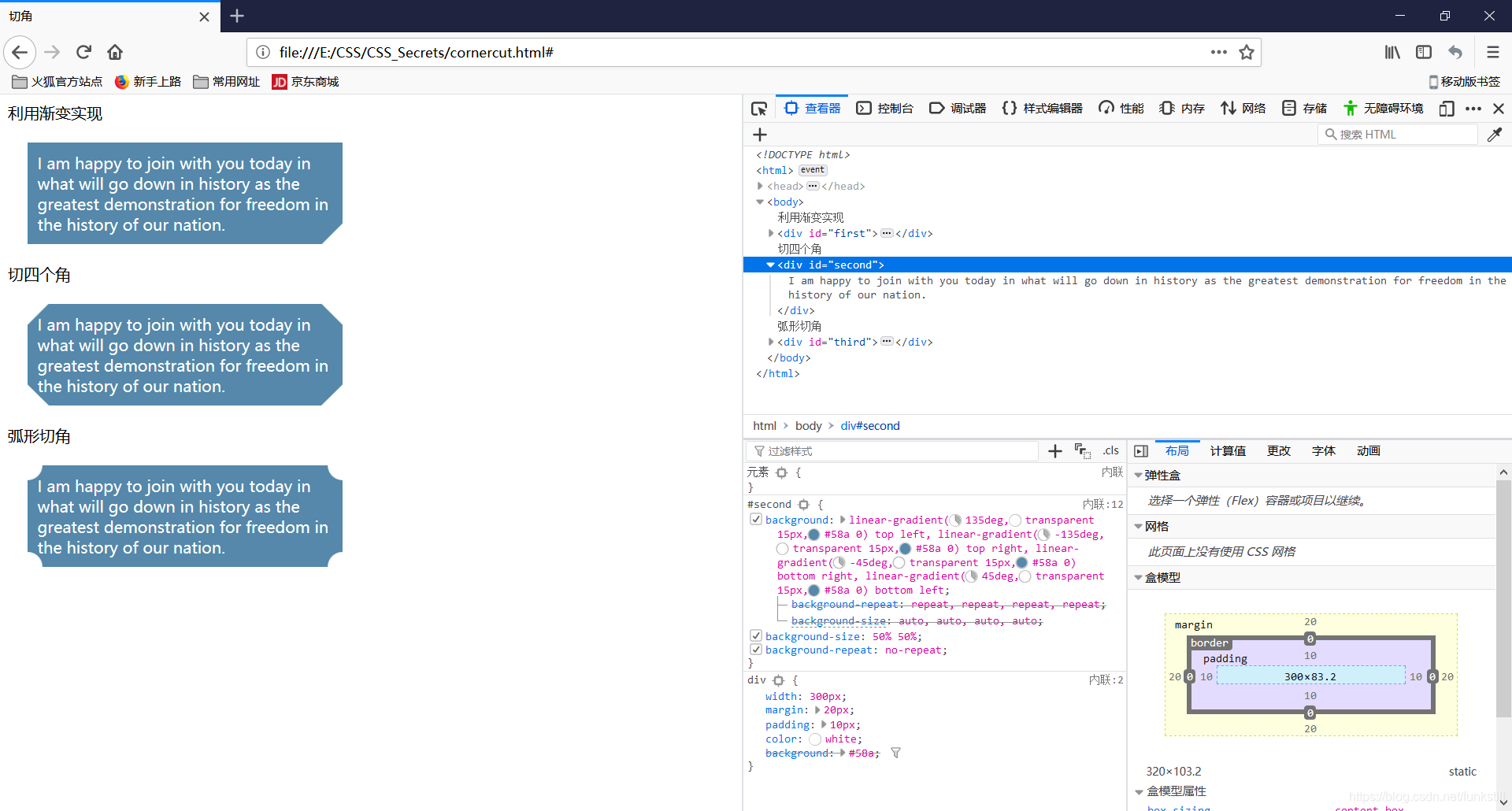Open the 内存 memory tab
The height and width of the screenshot is (811, 1512).
click(1182, 109)
